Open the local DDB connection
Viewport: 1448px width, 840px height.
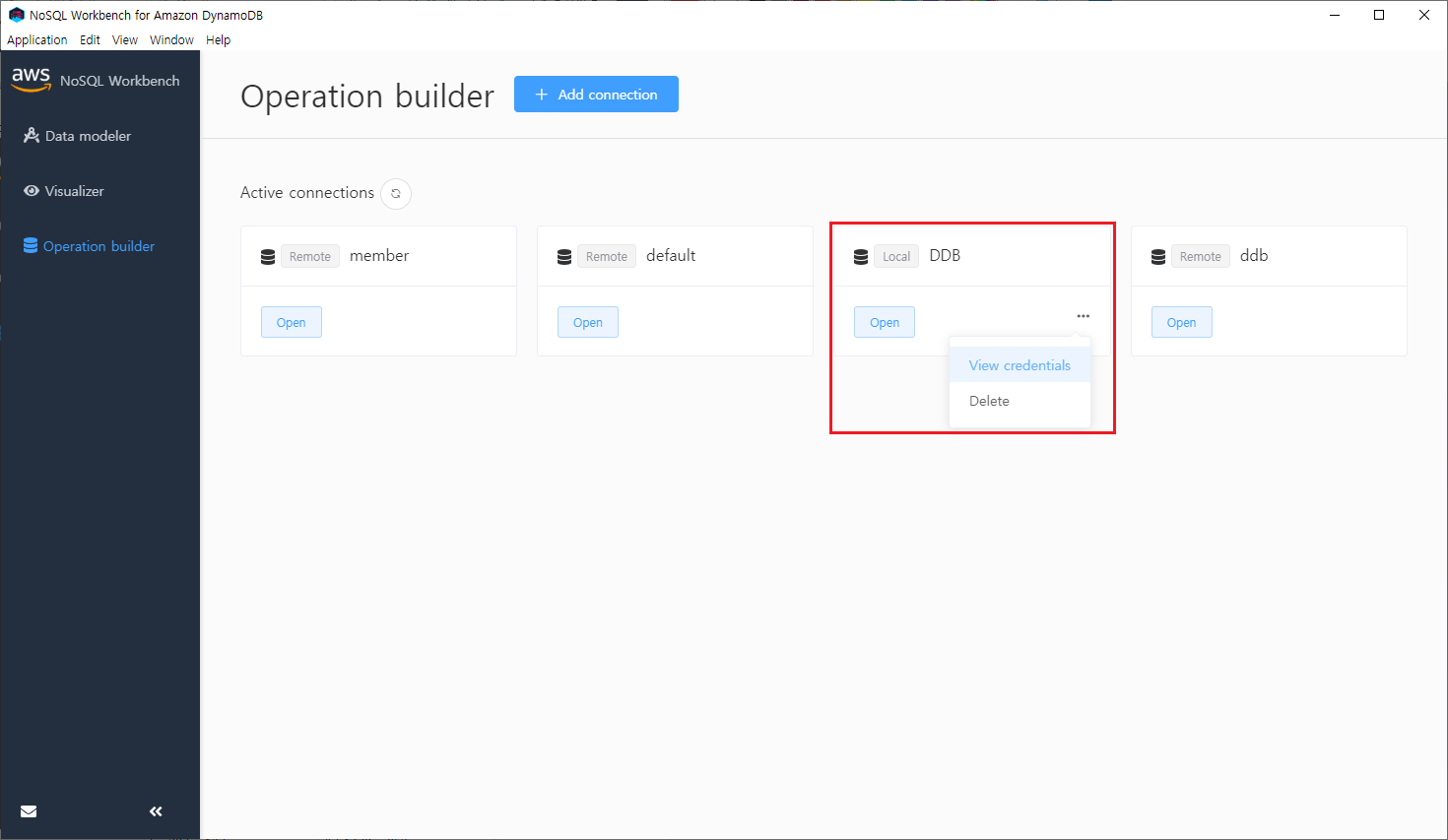885,322
